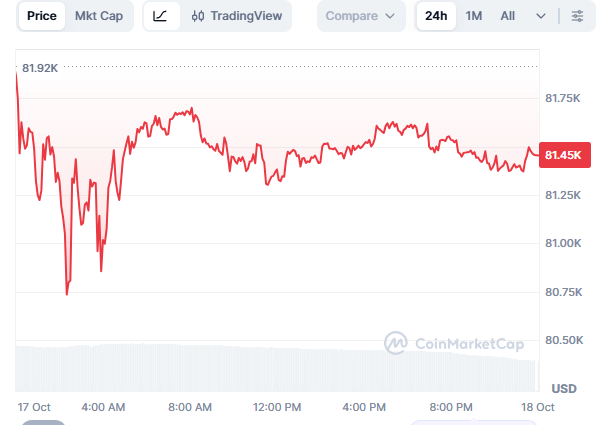Viewport: 598px width, 425px height.
Task: Click the CoinMarketCap watermark logo
Action: 454,343
